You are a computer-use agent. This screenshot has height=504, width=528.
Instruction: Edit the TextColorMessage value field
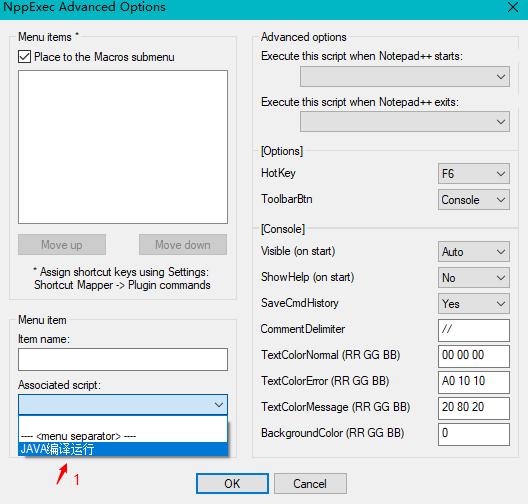(473, 408)
